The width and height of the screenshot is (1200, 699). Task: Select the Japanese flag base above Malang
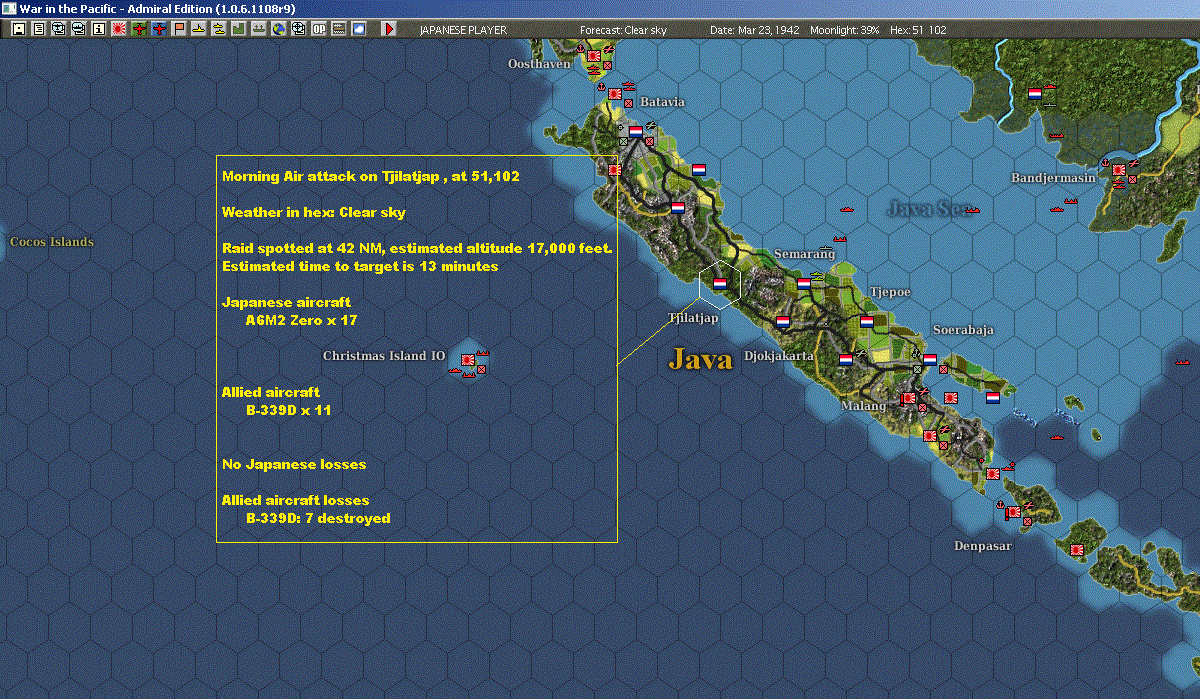[x=908, y=398]
